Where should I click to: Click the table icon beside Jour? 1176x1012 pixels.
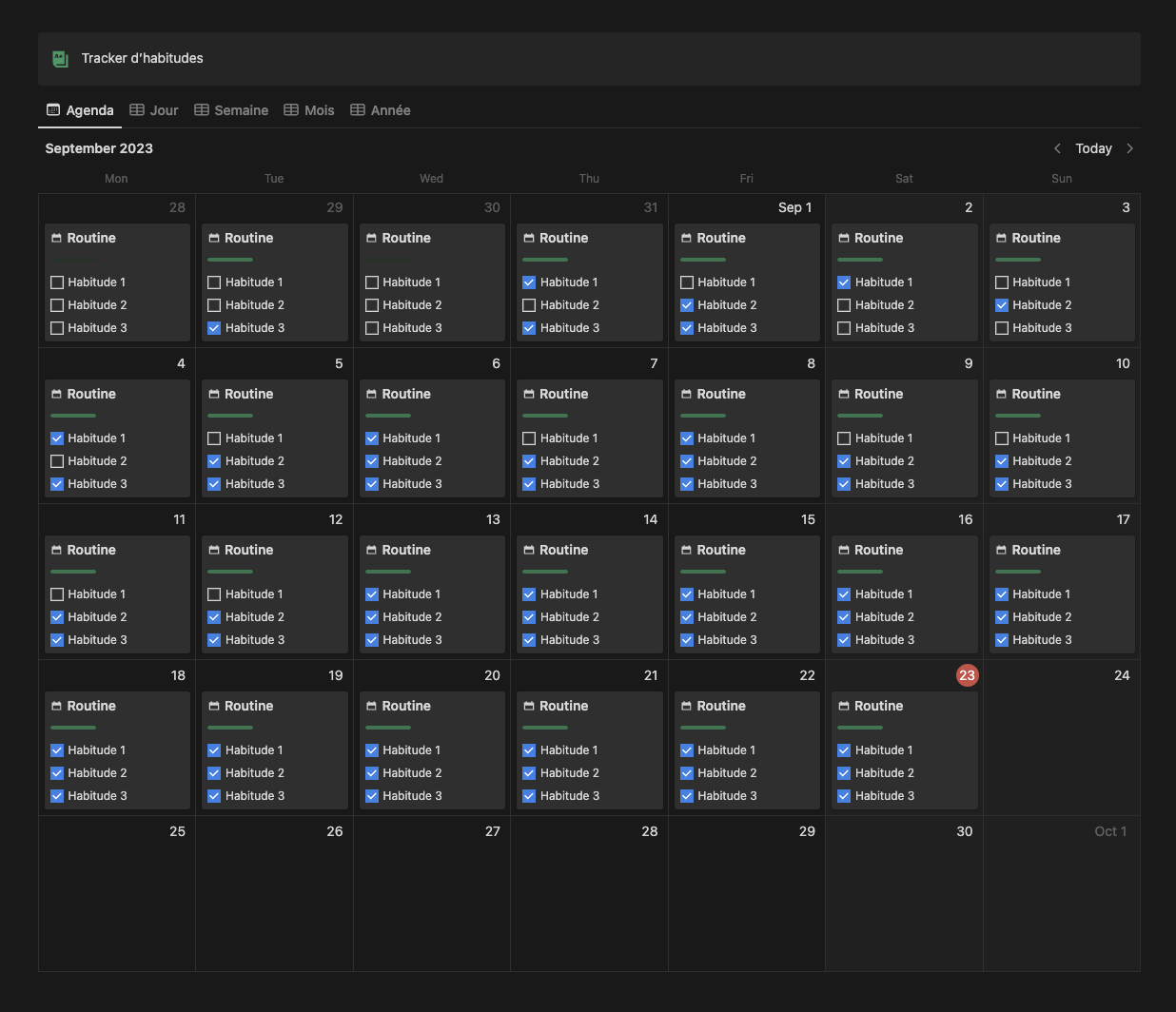pos(137,110)
